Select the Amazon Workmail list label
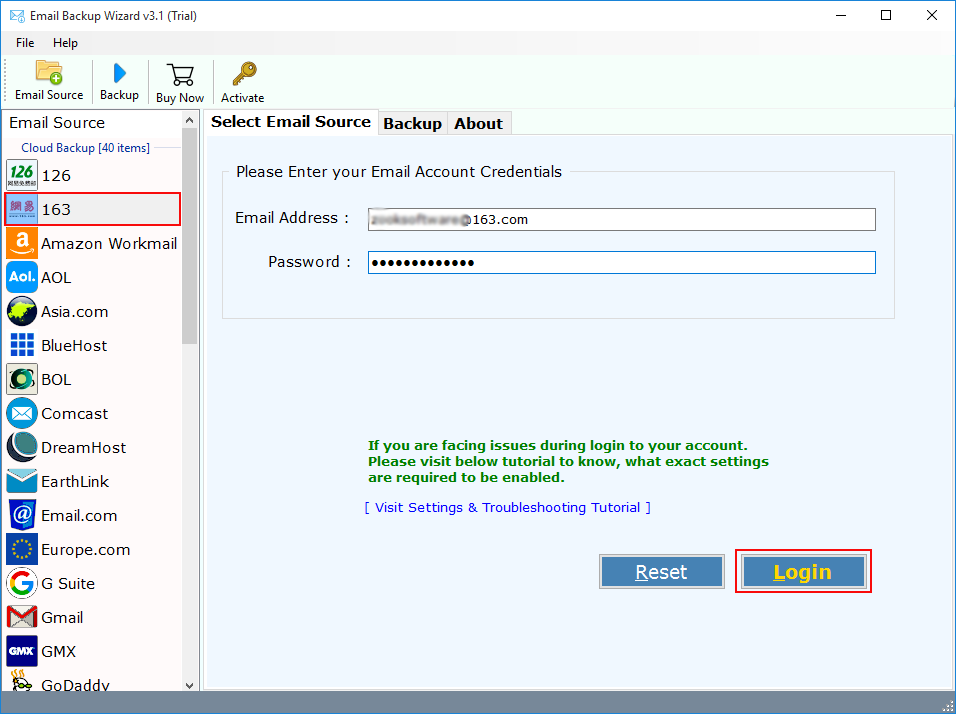 [x=109, y=243]
